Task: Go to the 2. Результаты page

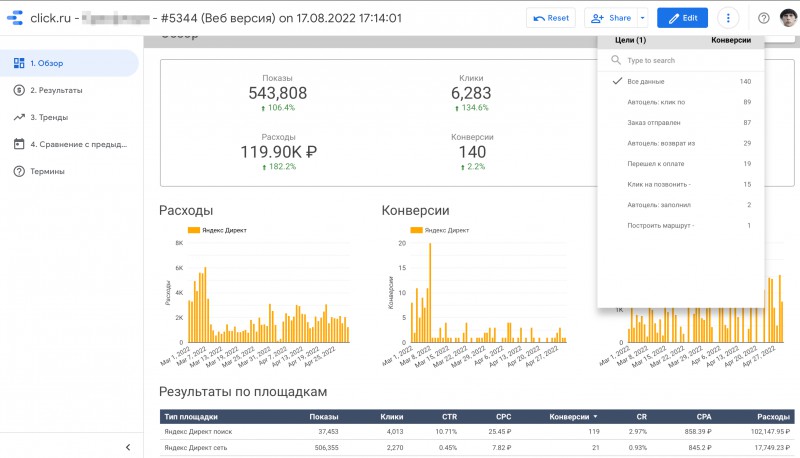Action: [x=56, y=90]
